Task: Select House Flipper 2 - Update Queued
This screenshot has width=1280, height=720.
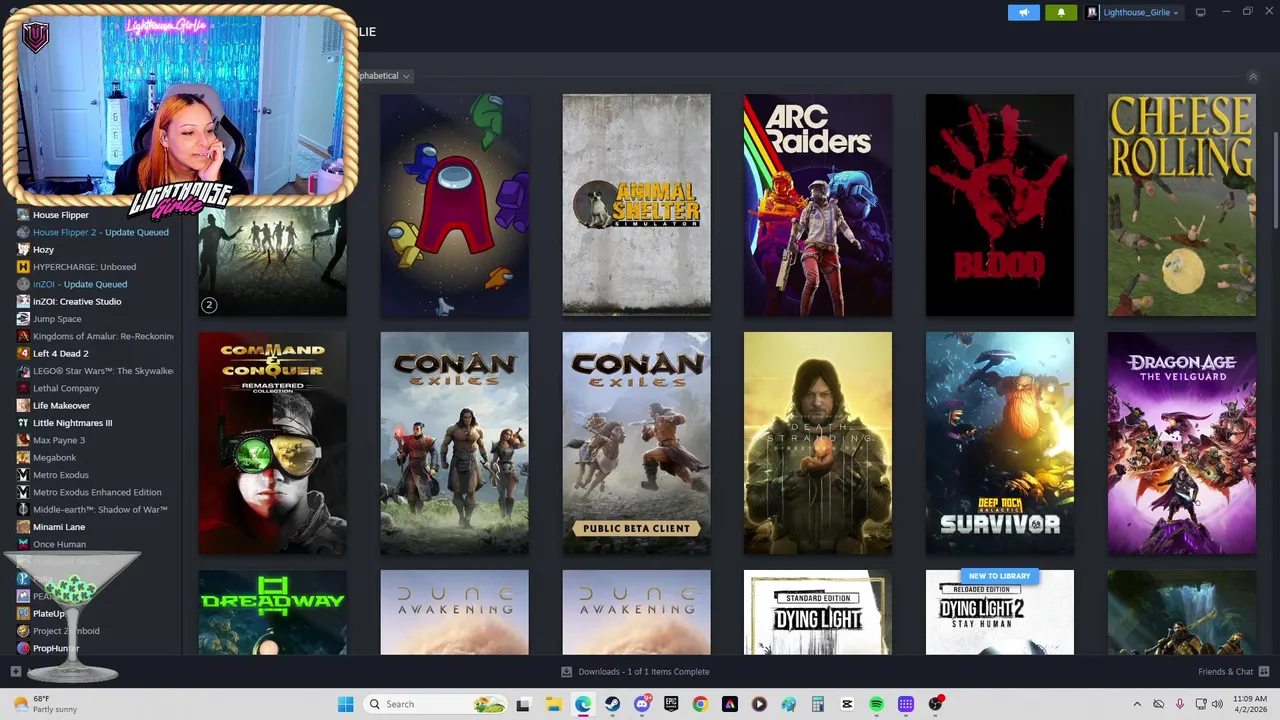Action: (x=100, y=232)
